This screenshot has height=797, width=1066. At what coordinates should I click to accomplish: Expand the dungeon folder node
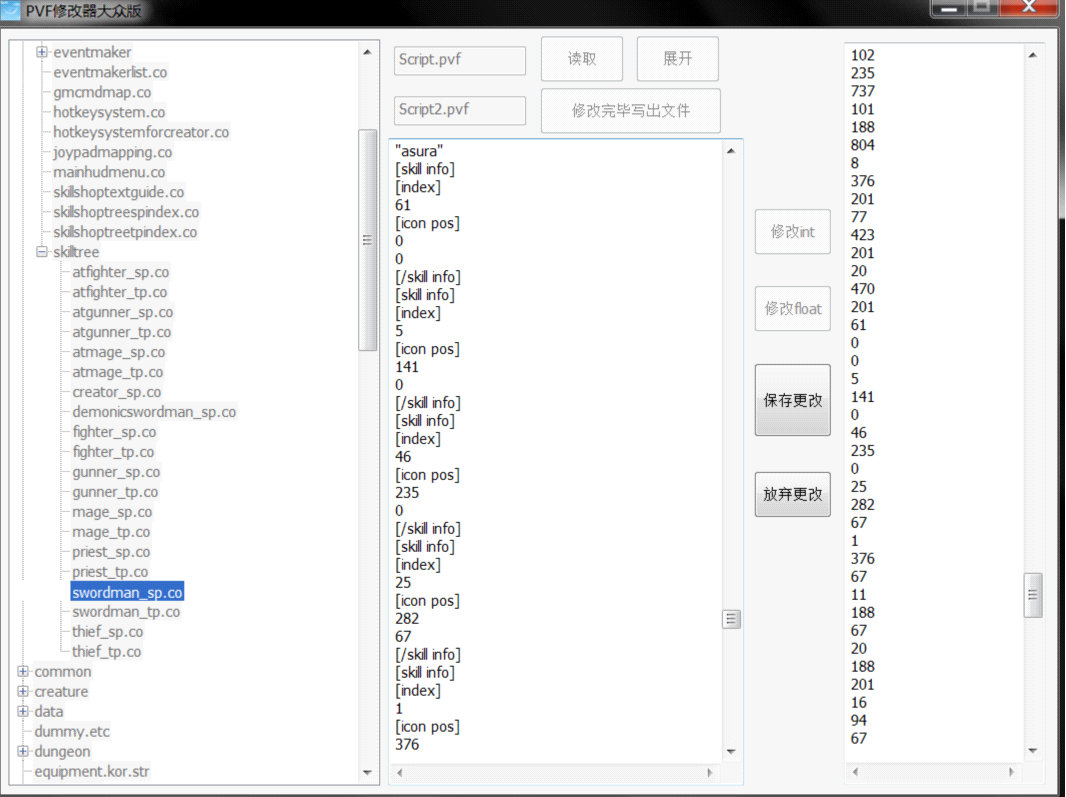point(23,752)
